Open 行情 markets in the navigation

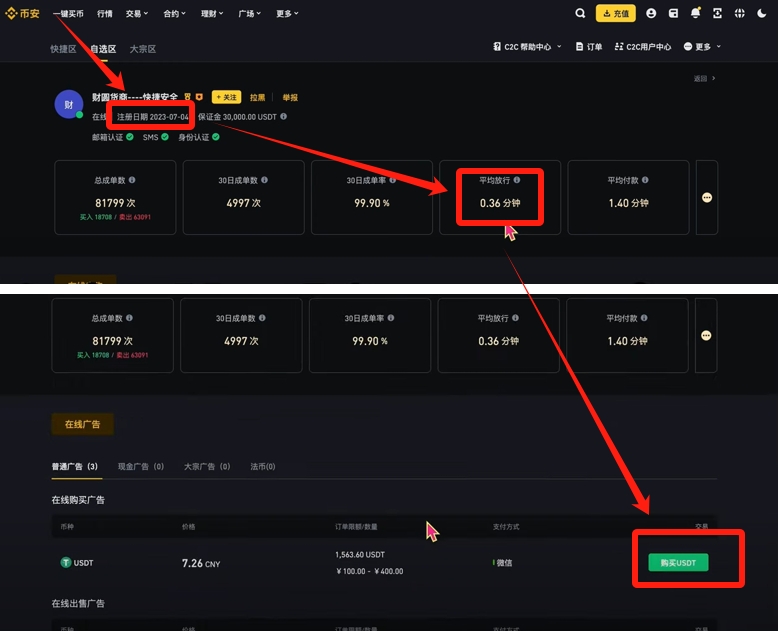coord(105,13)
